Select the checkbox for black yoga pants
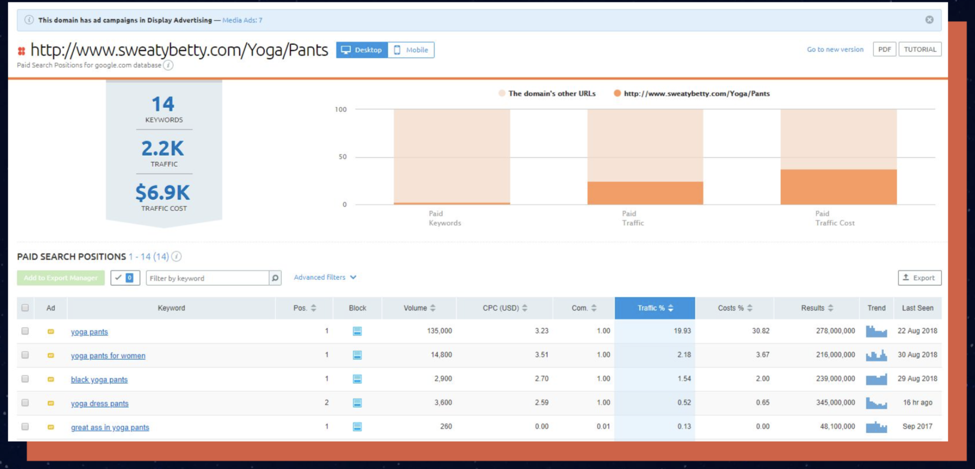This screenshot has width=975, height=469. (x=25, y=379)
